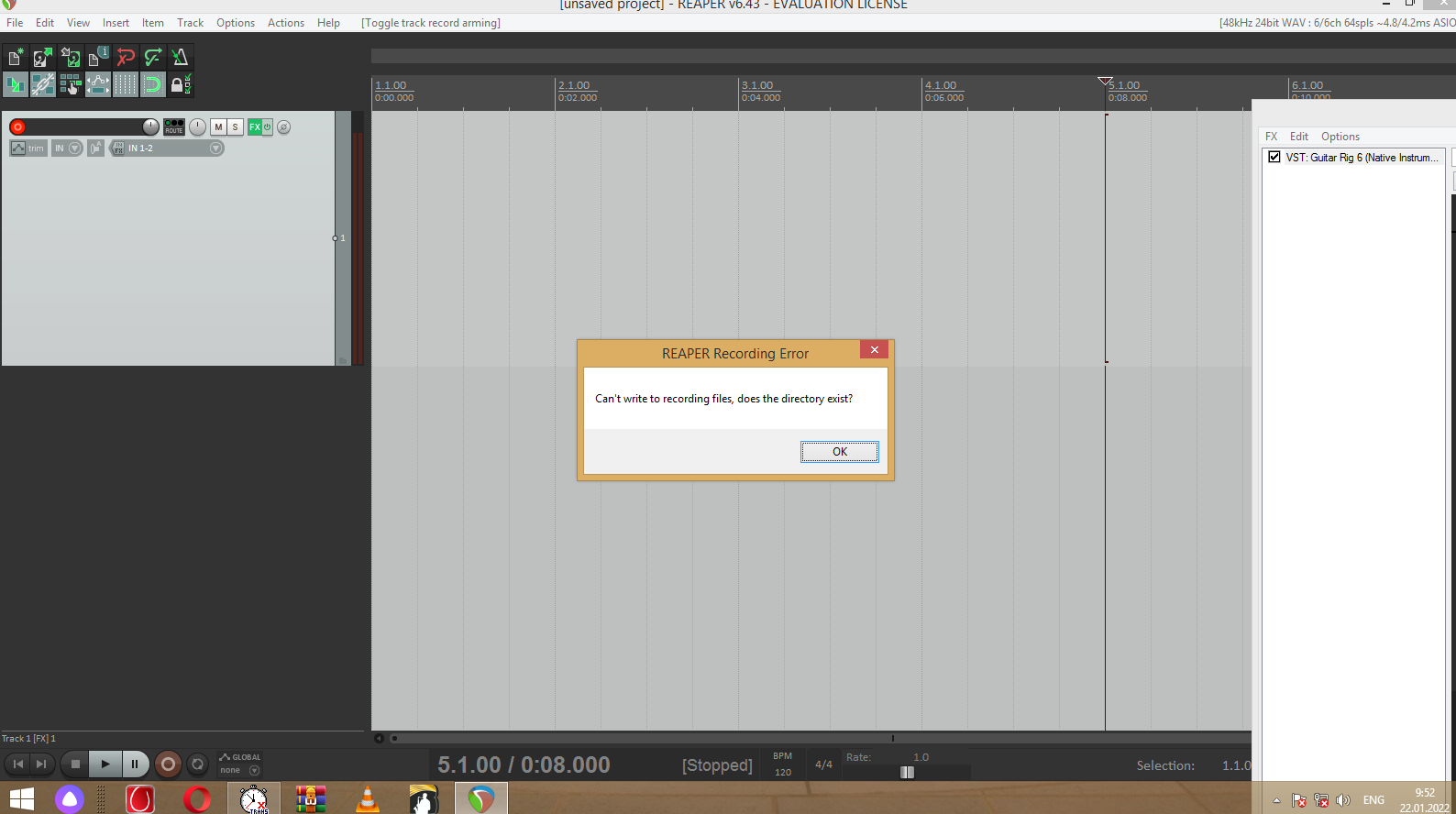1456x814 pixels.
Task: Click OK in Recording Error dialog
Action: tap(840, 451)
